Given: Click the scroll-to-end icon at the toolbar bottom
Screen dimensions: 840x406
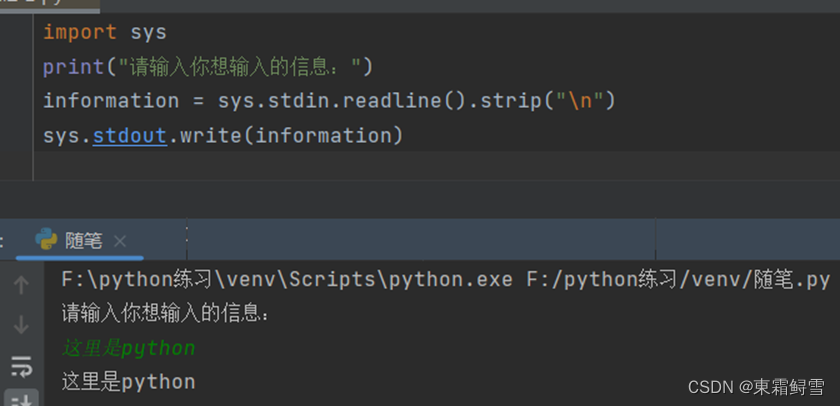Looking at the screenshot, I should coord(21,399).
